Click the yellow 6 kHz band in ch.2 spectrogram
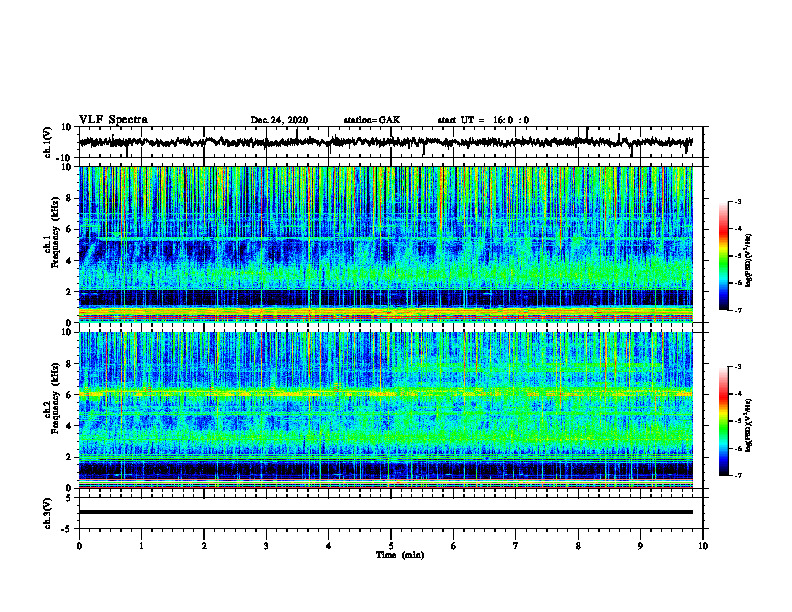 tap(385, 393)
